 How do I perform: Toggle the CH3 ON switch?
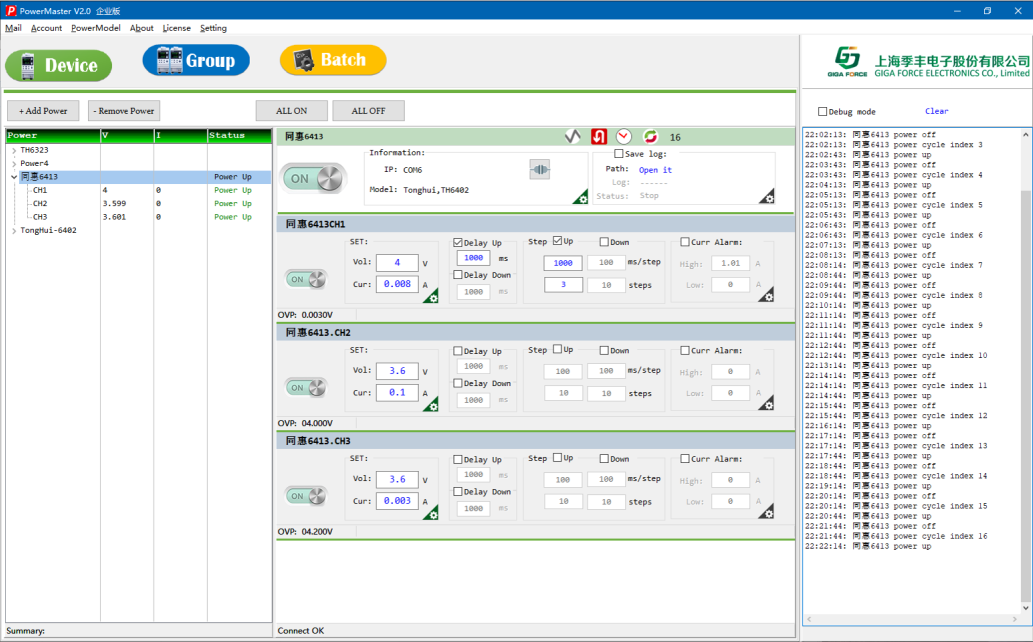click(306, 496)
